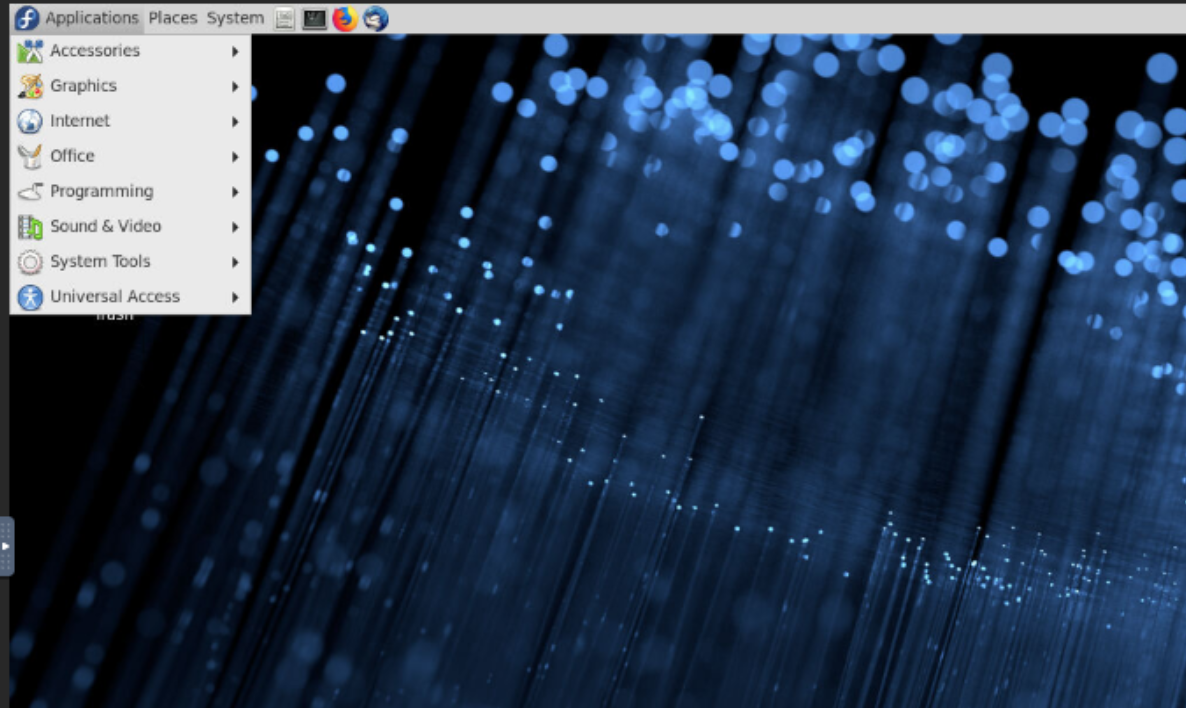The height and width of the screenshot is (708, 1186).
Task: Click the Internet globe icon
Action: (x=31, y=121)
